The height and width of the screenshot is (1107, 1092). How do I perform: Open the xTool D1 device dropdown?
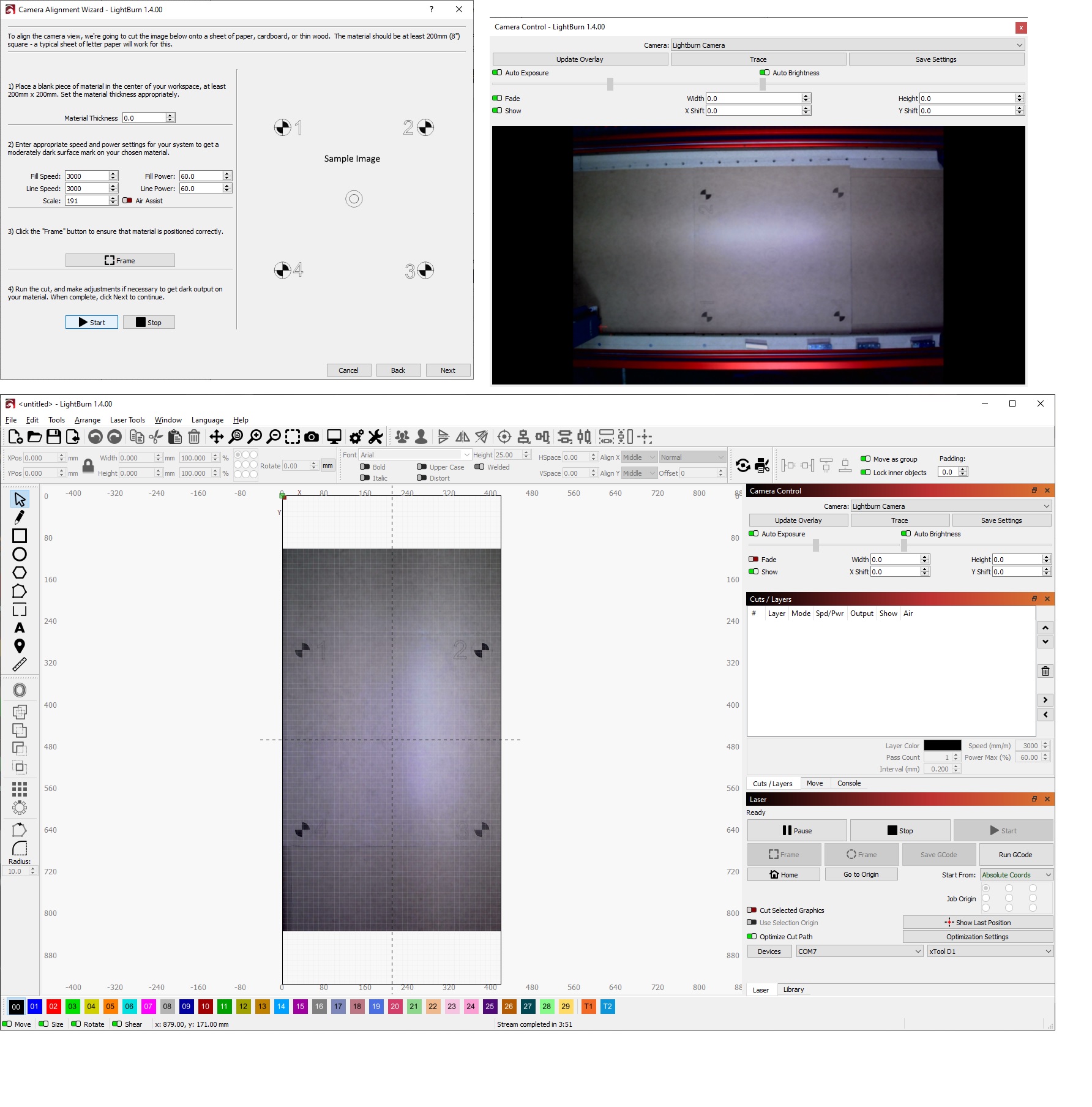pos(990,951)
